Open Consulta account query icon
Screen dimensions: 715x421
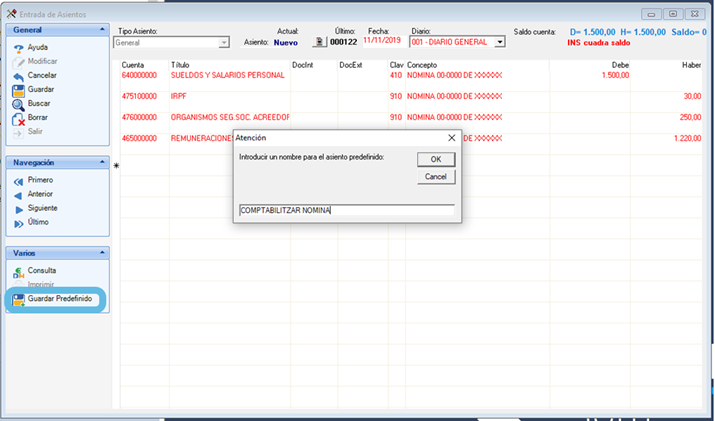[18, 272]
